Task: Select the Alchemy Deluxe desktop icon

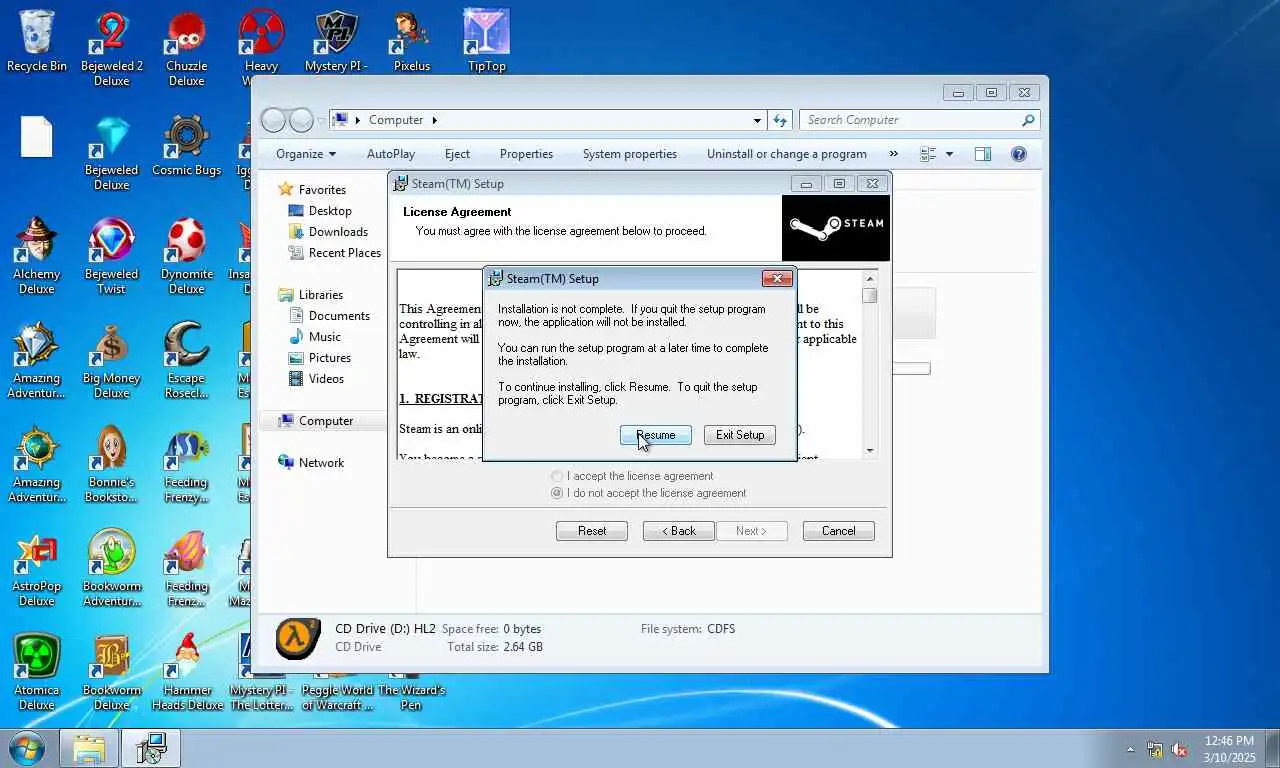Action: point(37,257)
